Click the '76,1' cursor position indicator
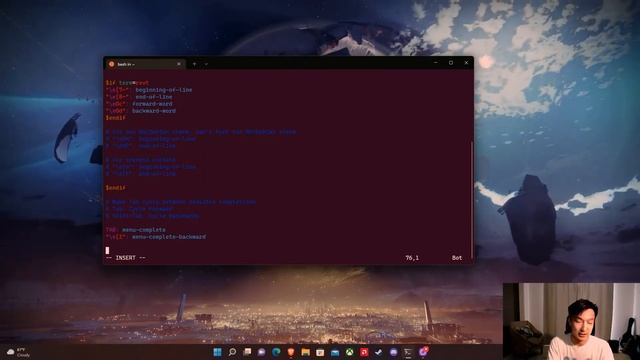The height and width of the screenshot is (360, 640). pyautogui.click(x=412, y=258)
